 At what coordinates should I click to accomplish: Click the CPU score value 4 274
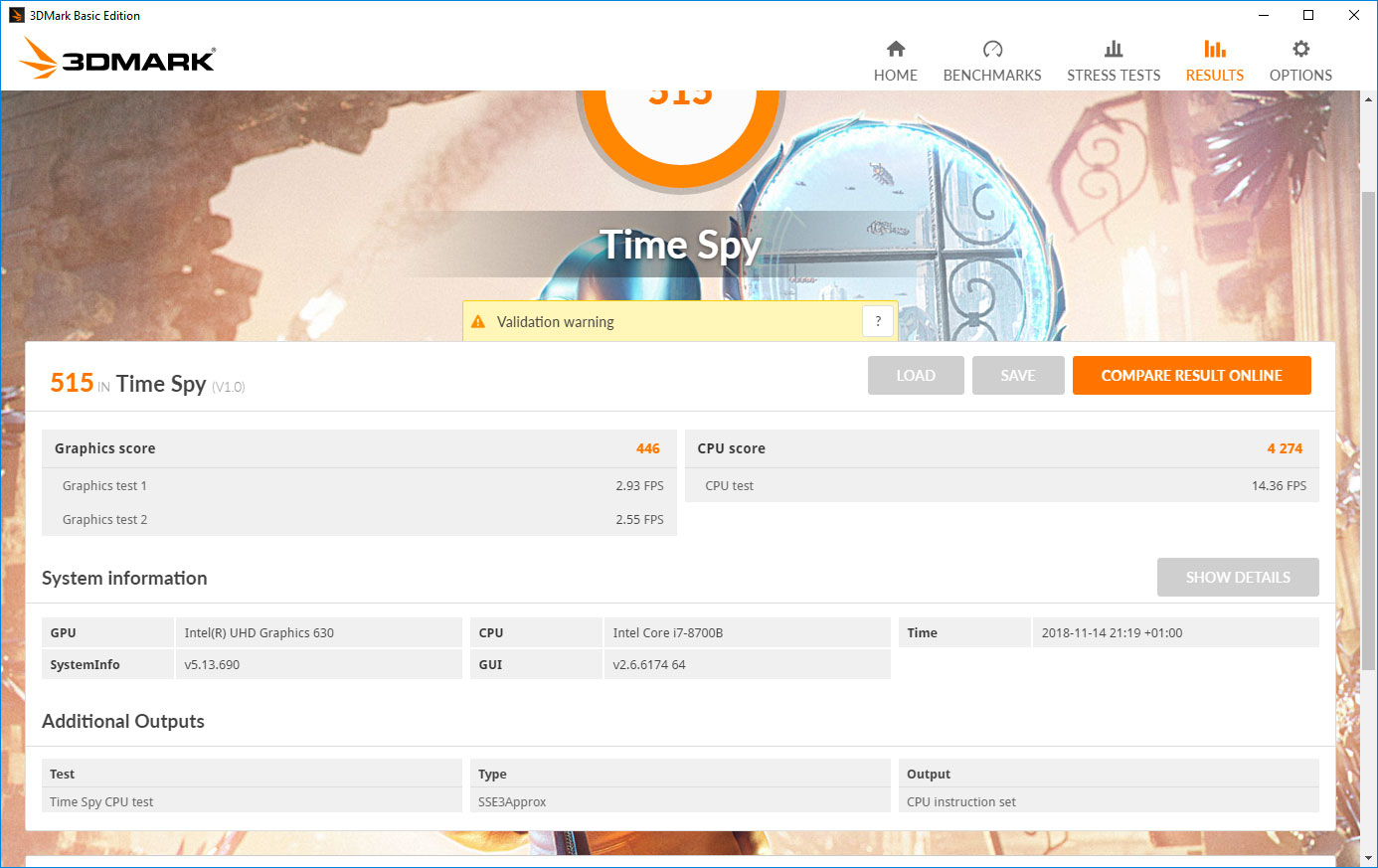click(x=1285, y=448)
